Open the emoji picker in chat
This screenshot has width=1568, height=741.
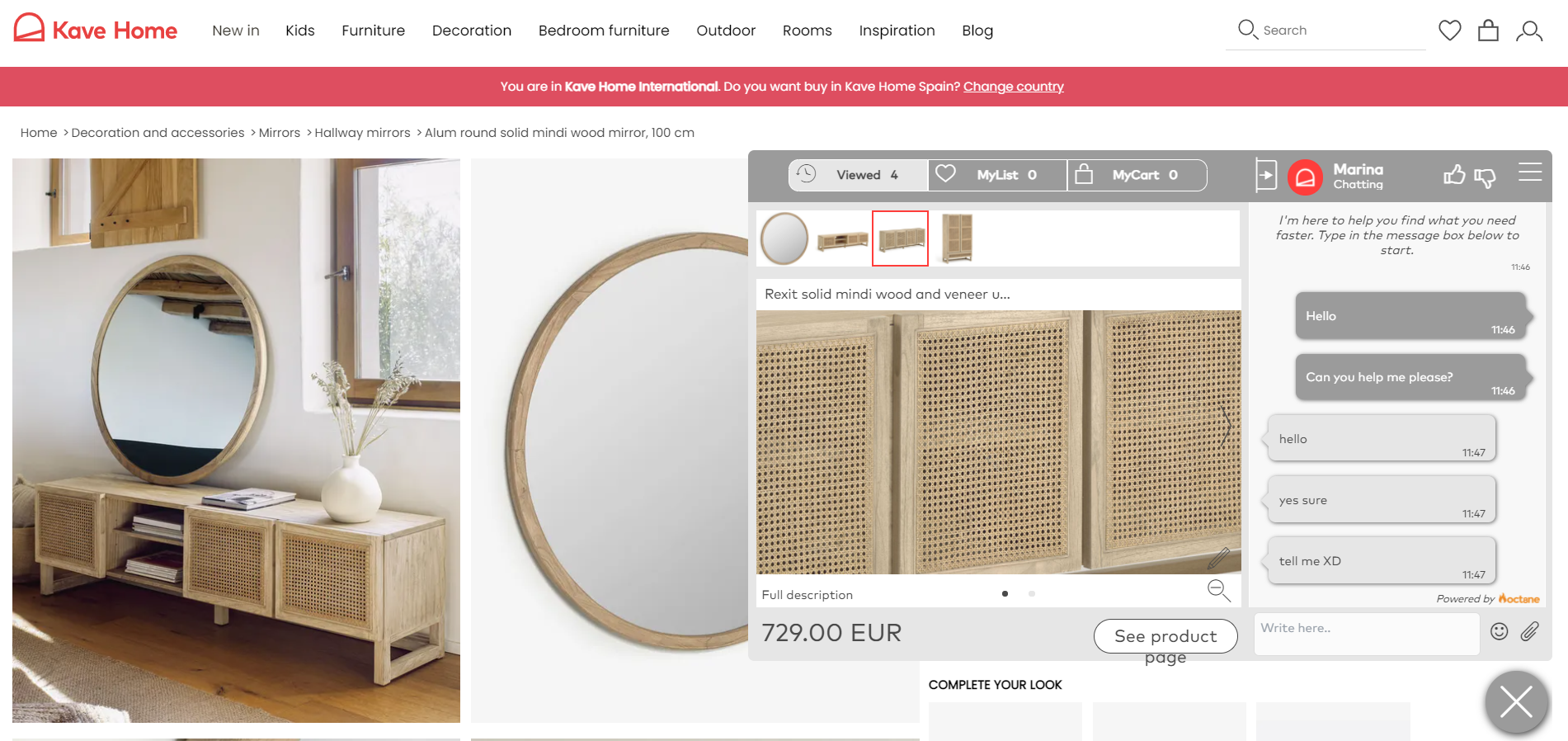tap(1500, 631)
